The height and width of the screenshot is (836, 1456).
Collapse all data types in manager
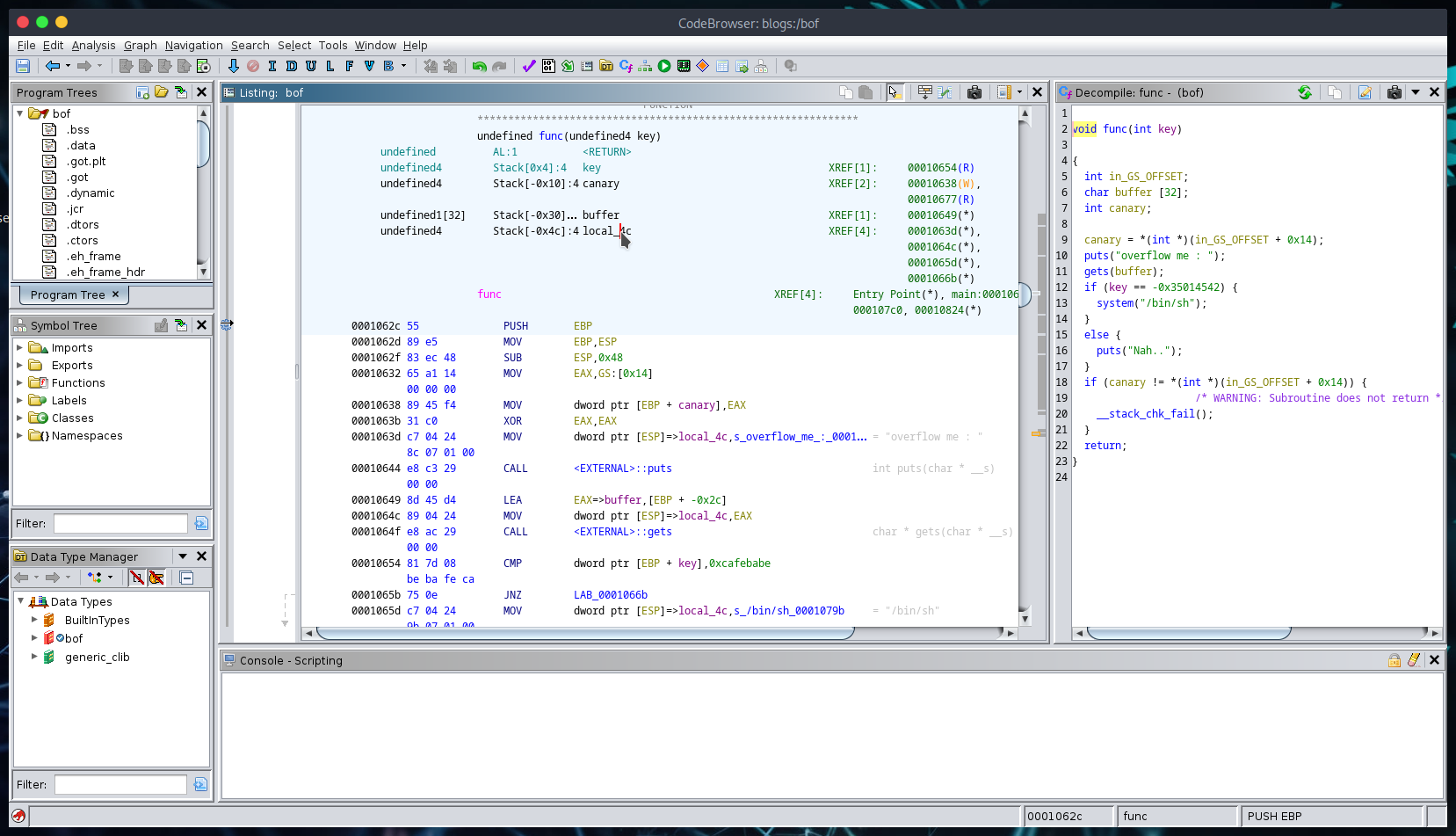tap(186, 578)
